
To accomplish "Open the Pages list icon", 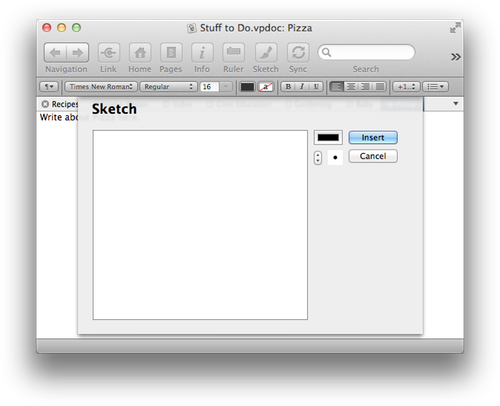I will (171, 53).
